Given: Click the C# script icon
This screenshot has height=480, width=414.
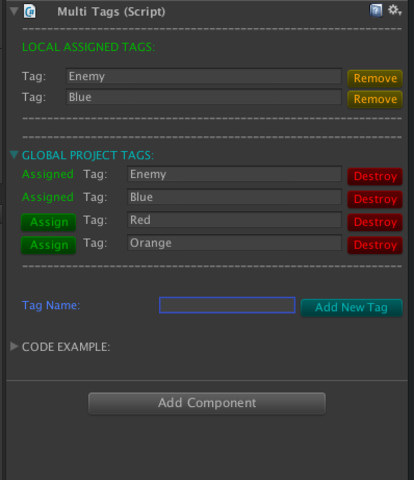Looking at the screenshot, I should pos(30,11).
